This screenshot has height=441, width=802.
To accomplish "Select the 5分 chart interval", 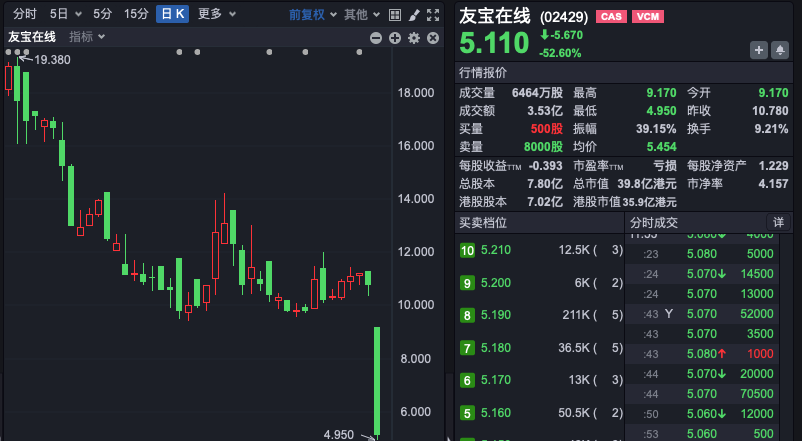I will 102,14.
